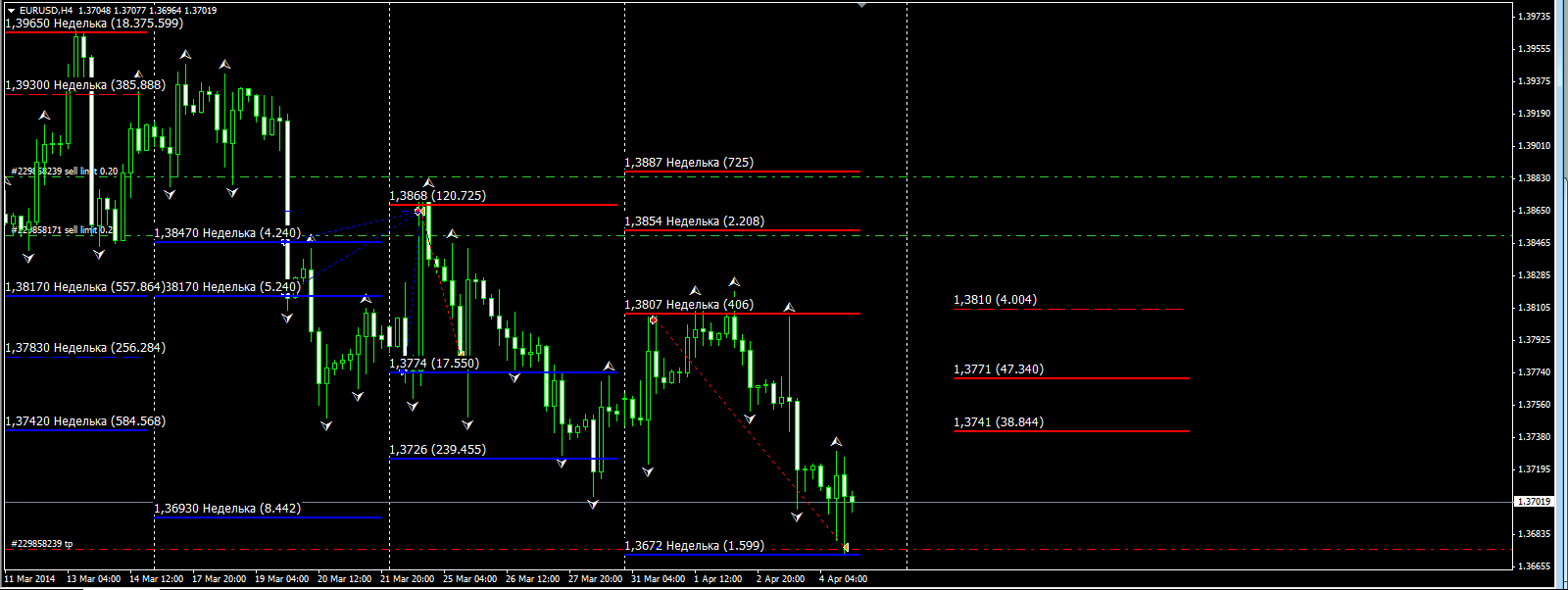This screenshot has height=590, width=1568.
Task: Click the 31 Mar 04:00 time axis label
Action: pyautogui.click(x=658, y=579)
